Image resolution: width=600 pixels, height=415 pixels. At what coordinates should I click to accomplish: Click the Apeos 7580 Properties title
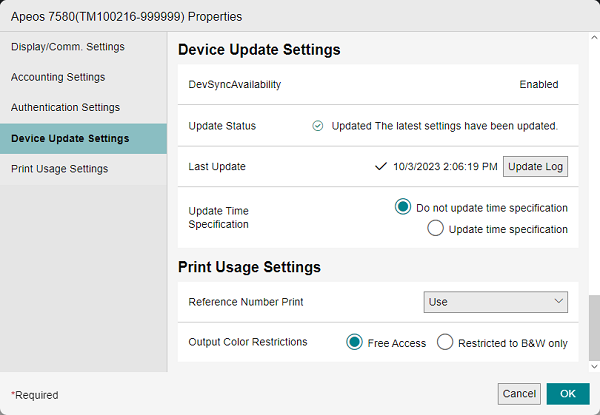click(x=126, y=17)
